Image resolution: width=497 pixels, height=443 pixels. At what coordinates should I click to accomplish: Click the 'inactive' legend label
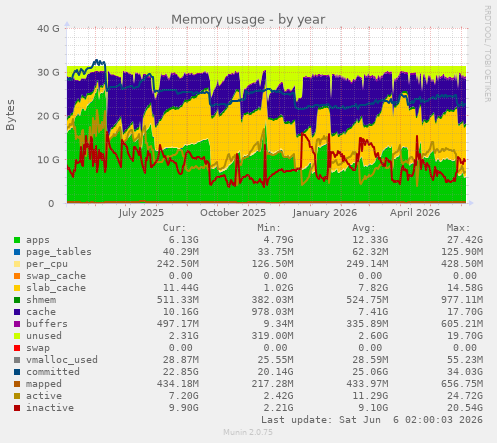click(50, 408)
